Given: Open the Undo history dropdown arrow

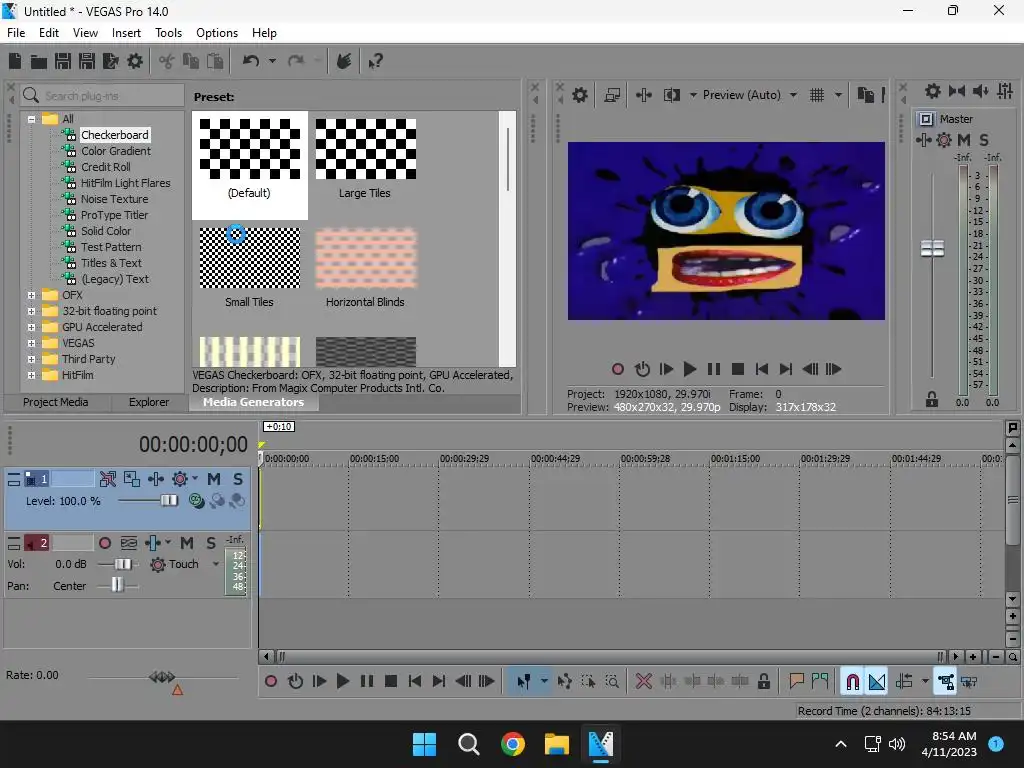Looking at the screenshot, I should click(272, 61).
